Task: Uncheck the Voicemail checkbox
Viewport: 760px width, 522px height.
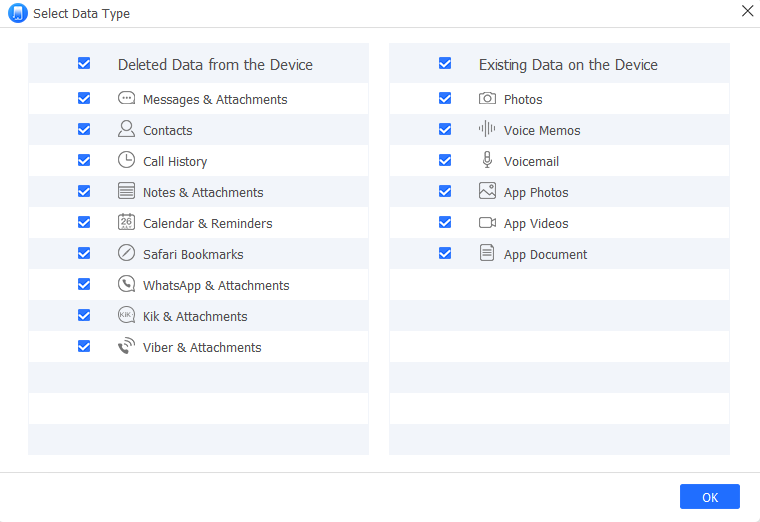Action: (445, 160)
